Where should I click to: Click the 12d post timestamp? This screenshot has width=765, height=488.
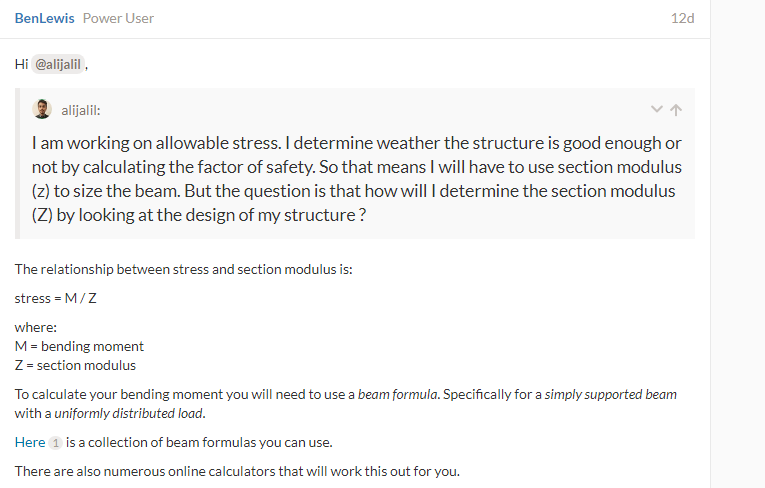682,18
